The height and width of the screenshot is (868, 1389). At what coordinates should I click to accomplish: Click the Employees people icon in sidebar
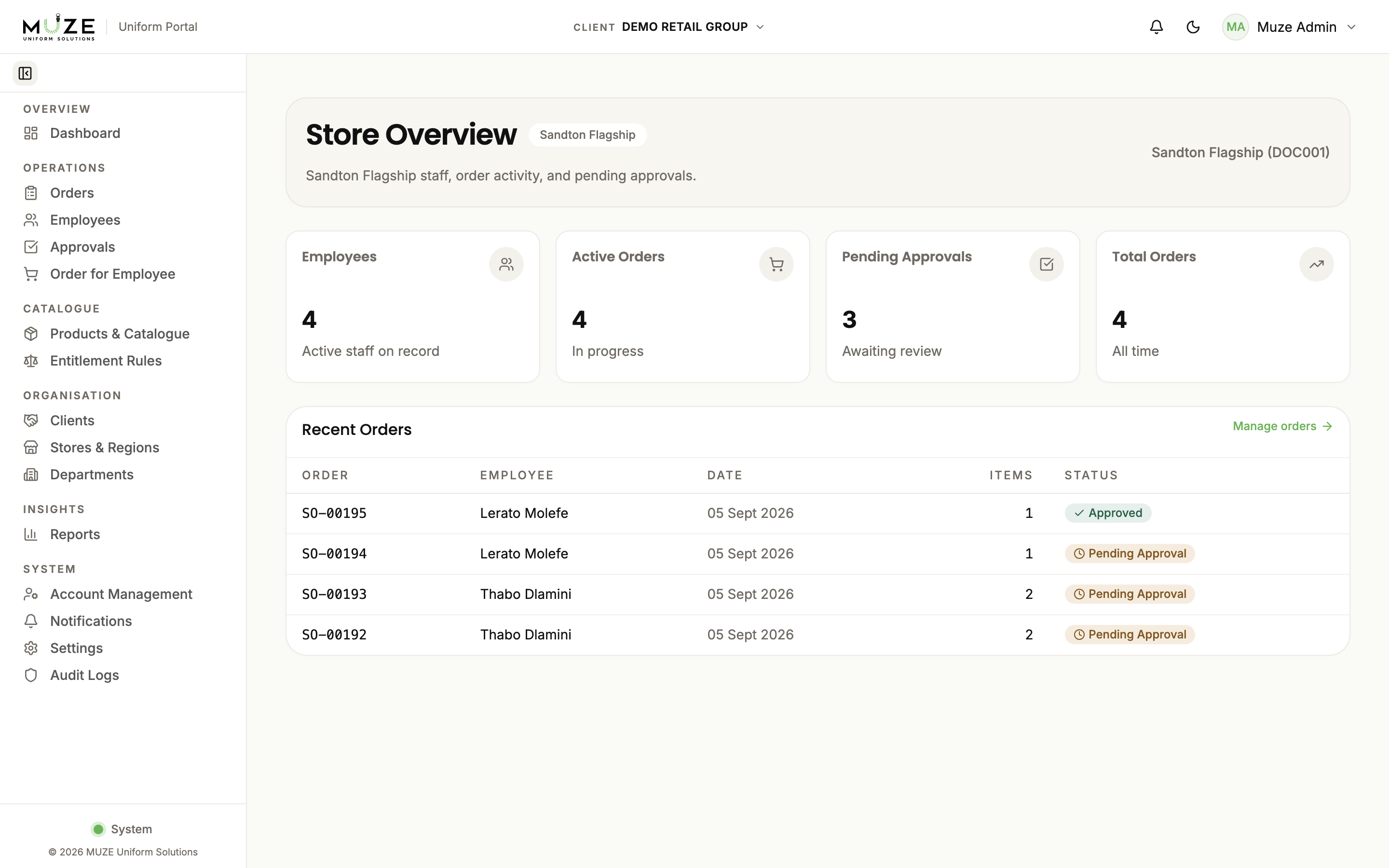31,220
